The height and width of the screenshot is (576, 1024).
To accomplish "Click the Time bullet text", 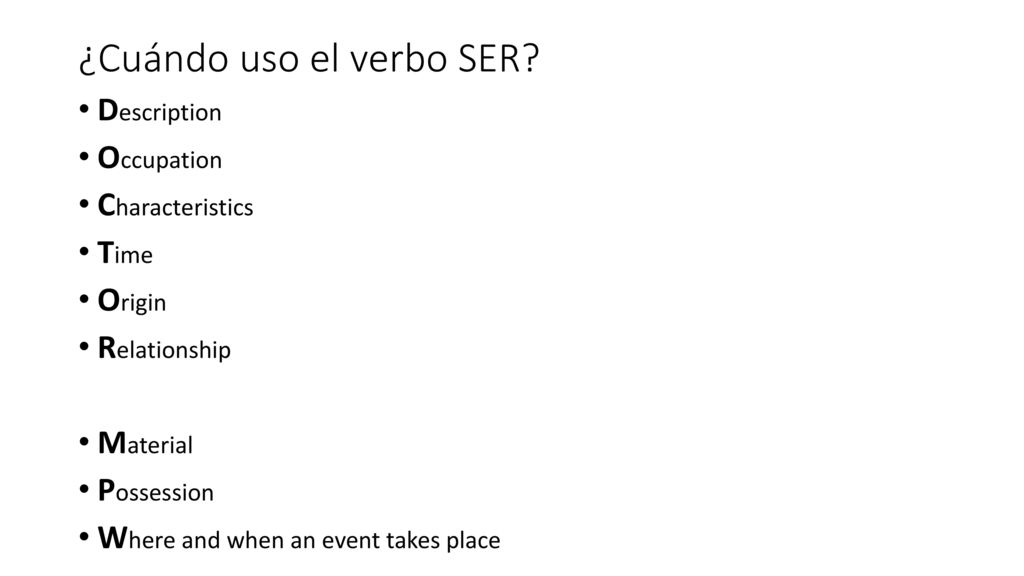I will [x=125, y=253].
